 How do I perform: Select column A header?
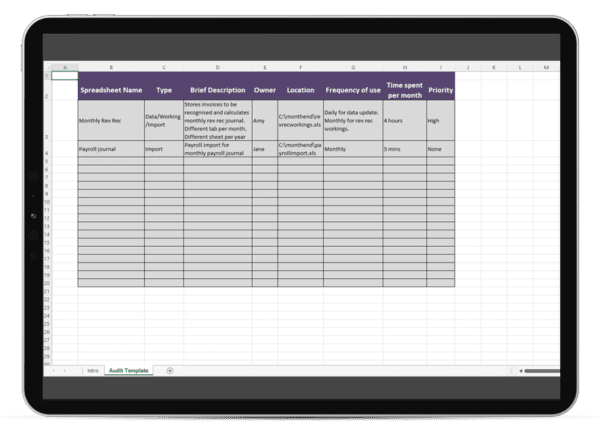(65, 67)
